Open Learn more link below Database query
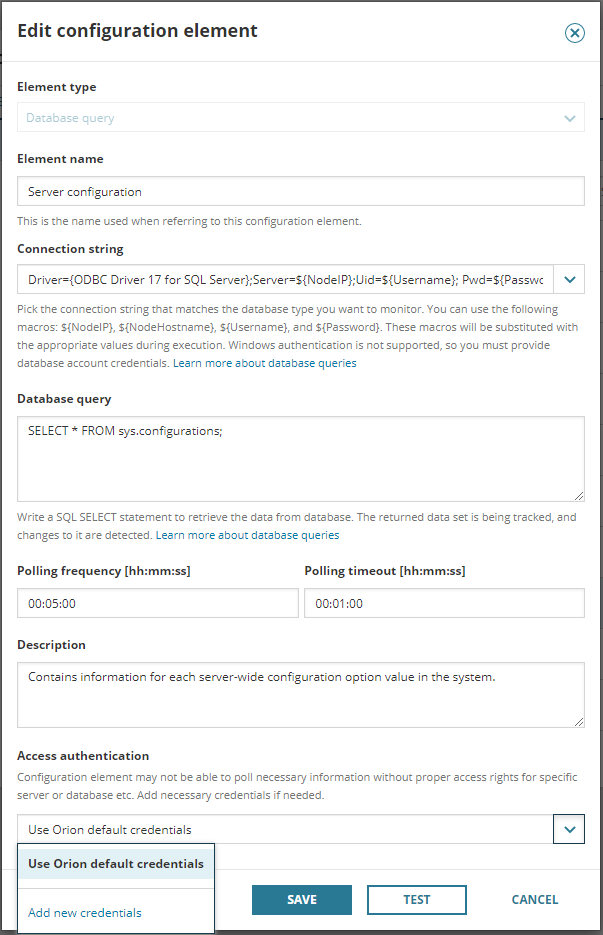The height and width of the screenshot is (935, 603). (x=247, y=535)
